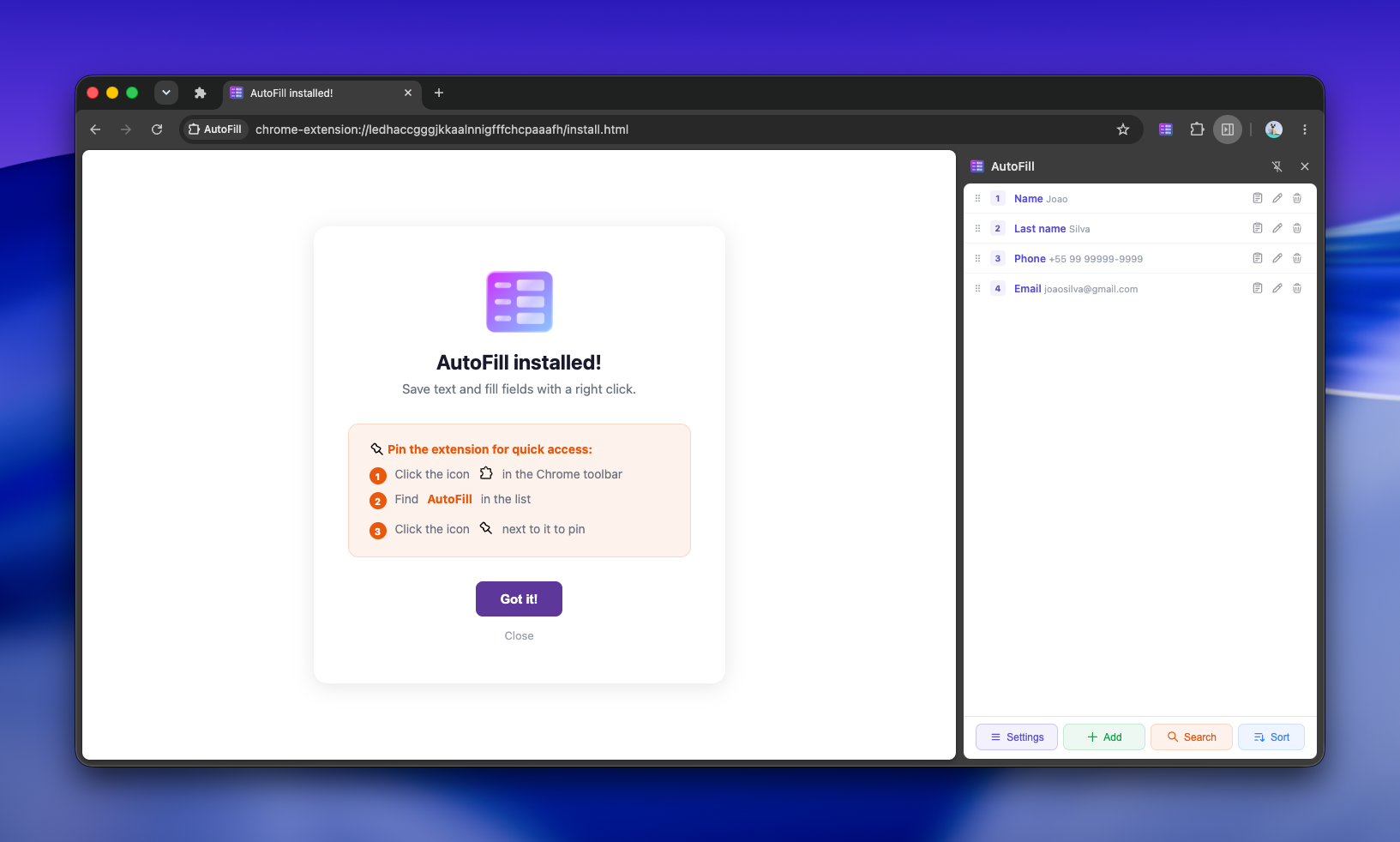The width and height of the screenshot is (1400, 842).
Task: Click the number 1 badge in the Name row
Action: click(x=998, y=198)
